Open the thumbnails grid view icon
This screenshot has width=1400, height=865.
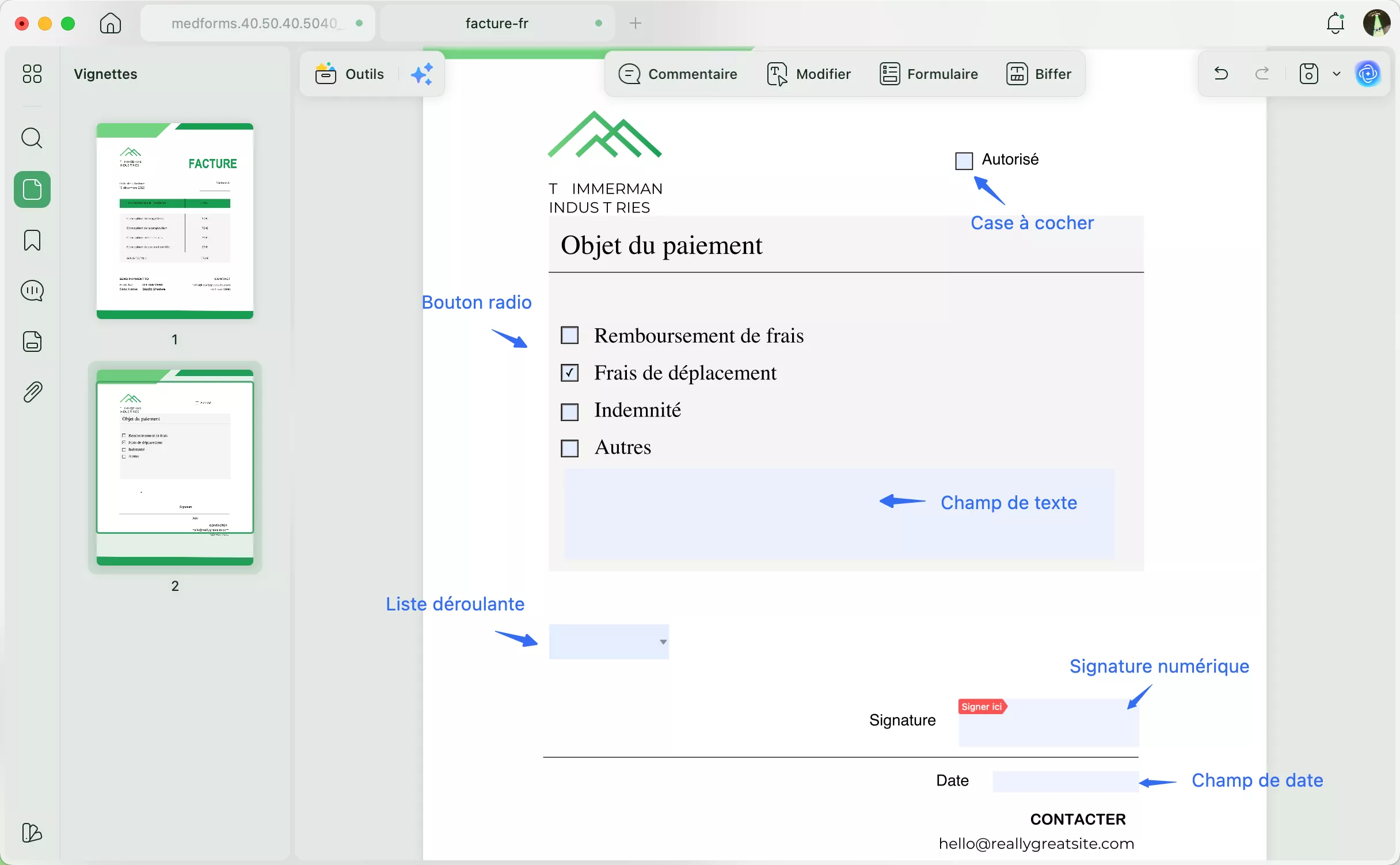click(32, 74)
